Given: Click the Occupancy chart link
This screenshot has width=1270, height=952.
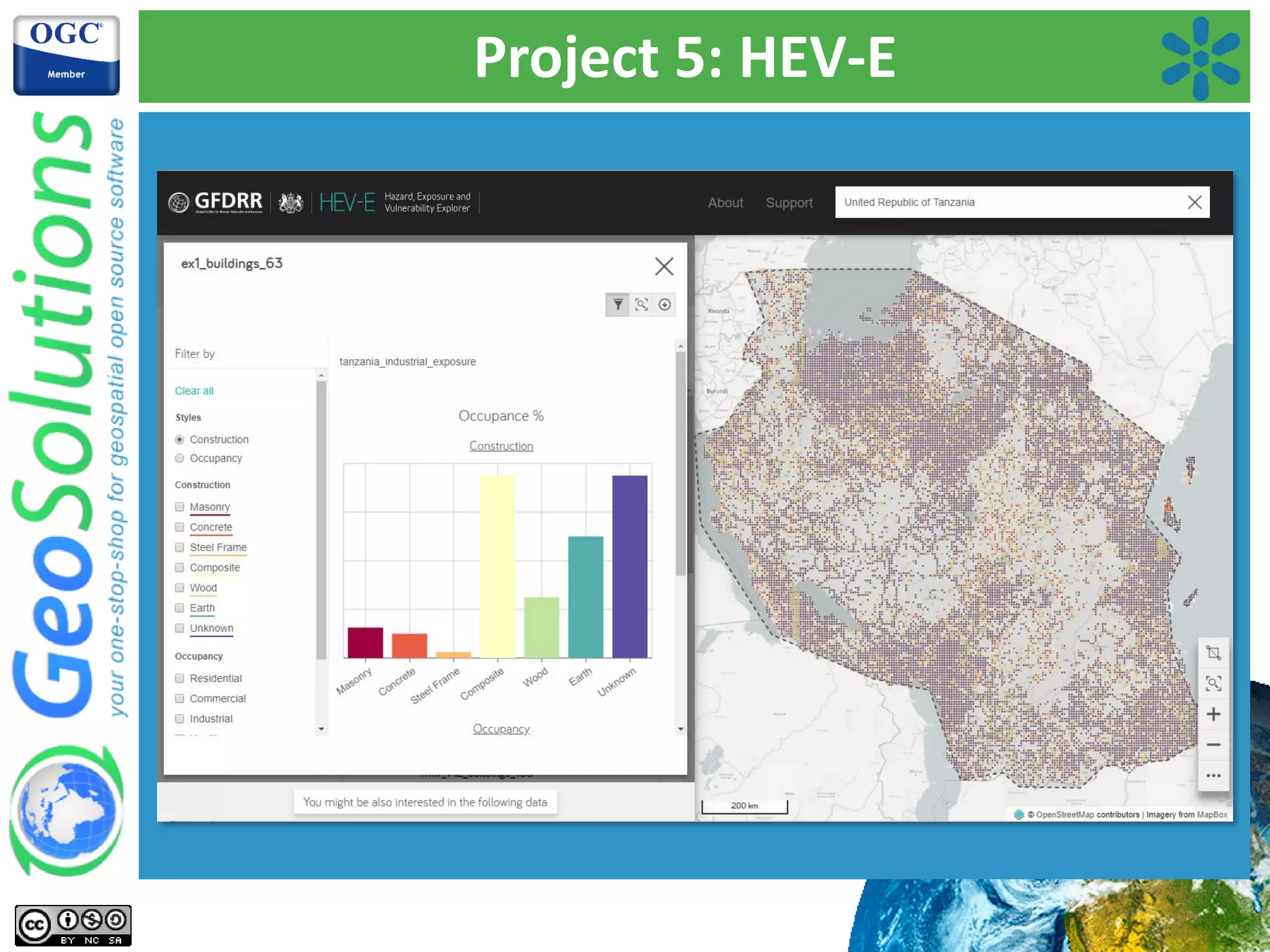Looking at the screenshot, I should coord(501,729).
